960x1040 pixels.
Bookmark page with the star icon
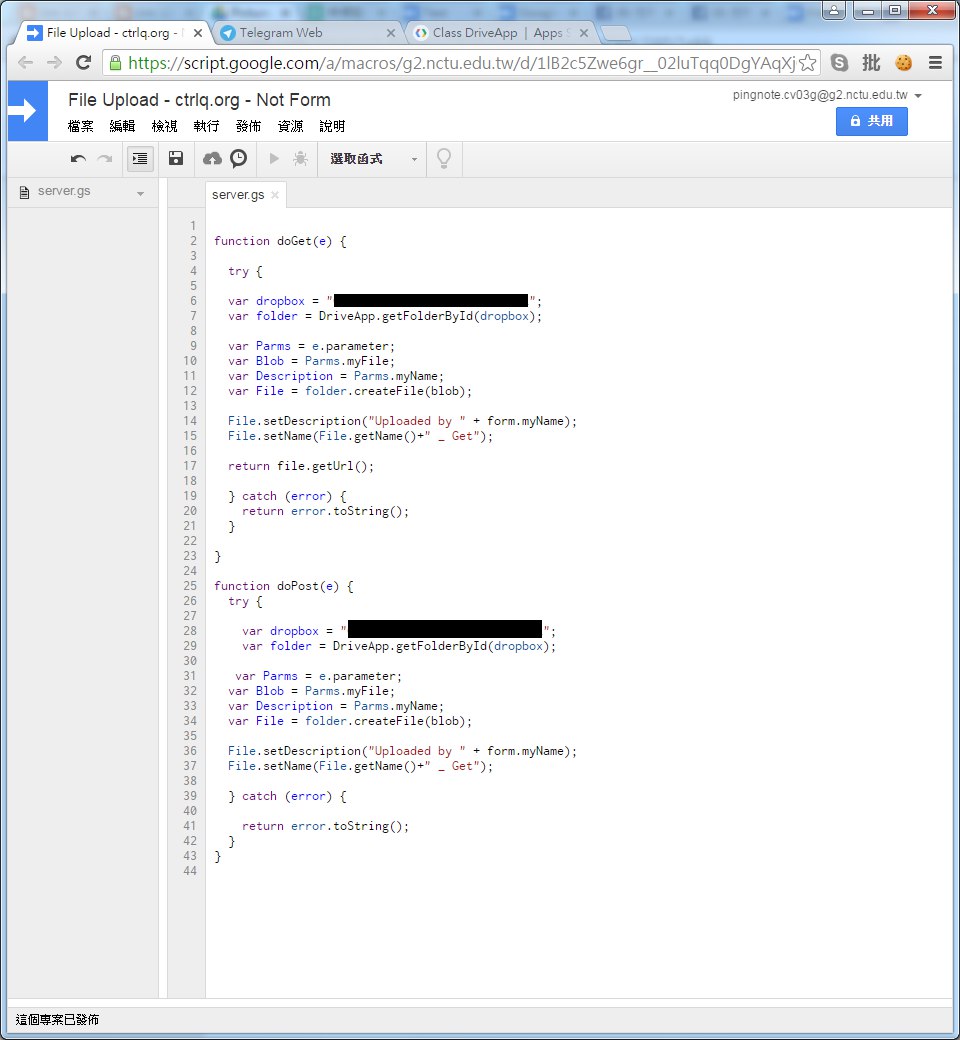(x=807, y=63)
